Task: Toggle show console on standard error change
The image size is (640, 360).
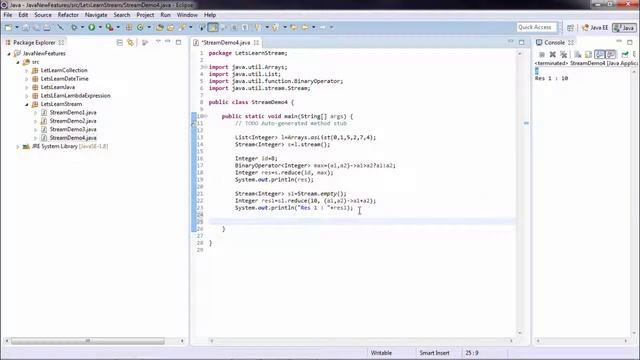Action: point(611,54)
